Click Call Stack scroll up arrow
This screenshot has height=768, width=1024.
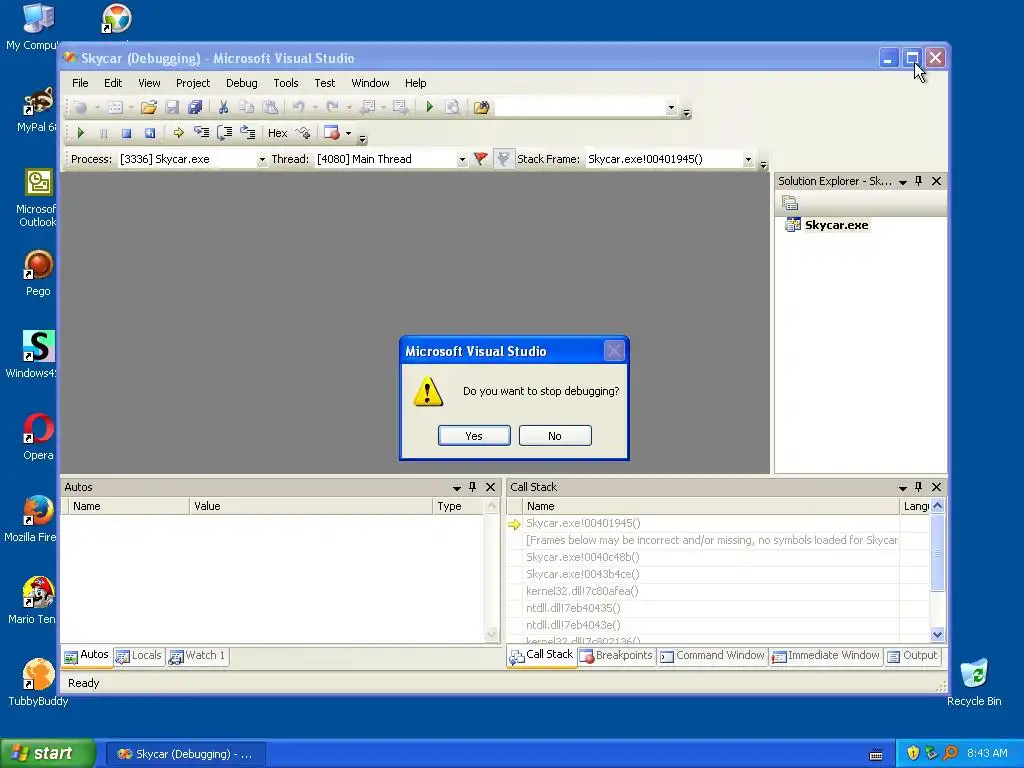click(x=937, y=505)
